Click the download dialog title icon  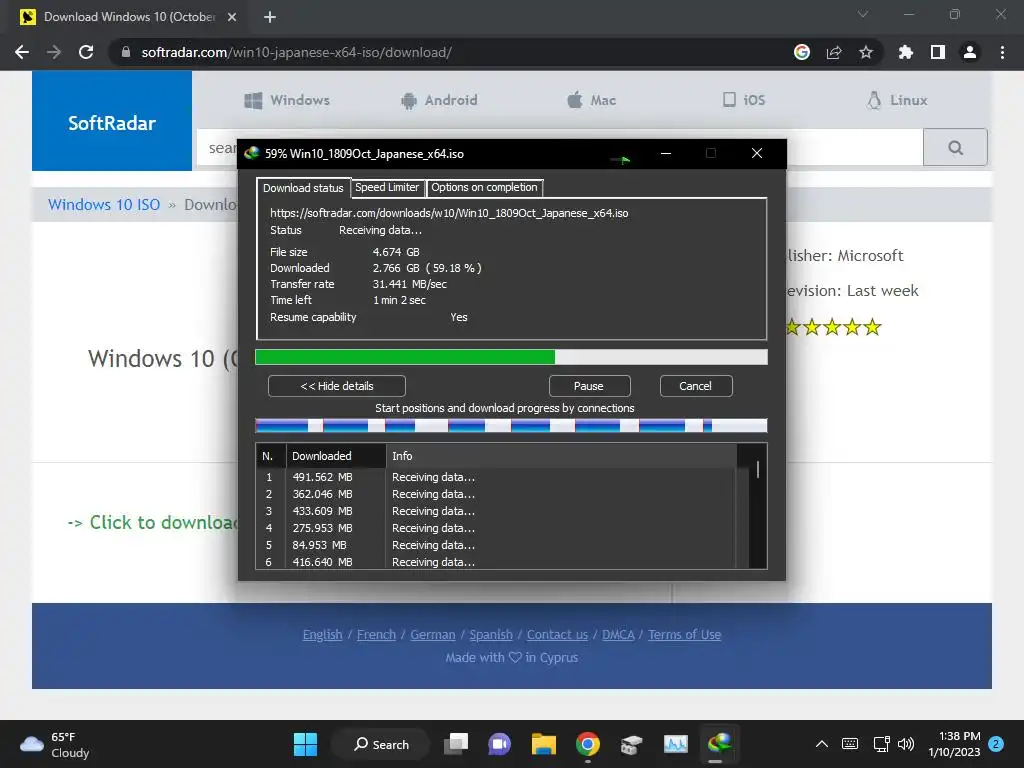[x=251, y=153]
